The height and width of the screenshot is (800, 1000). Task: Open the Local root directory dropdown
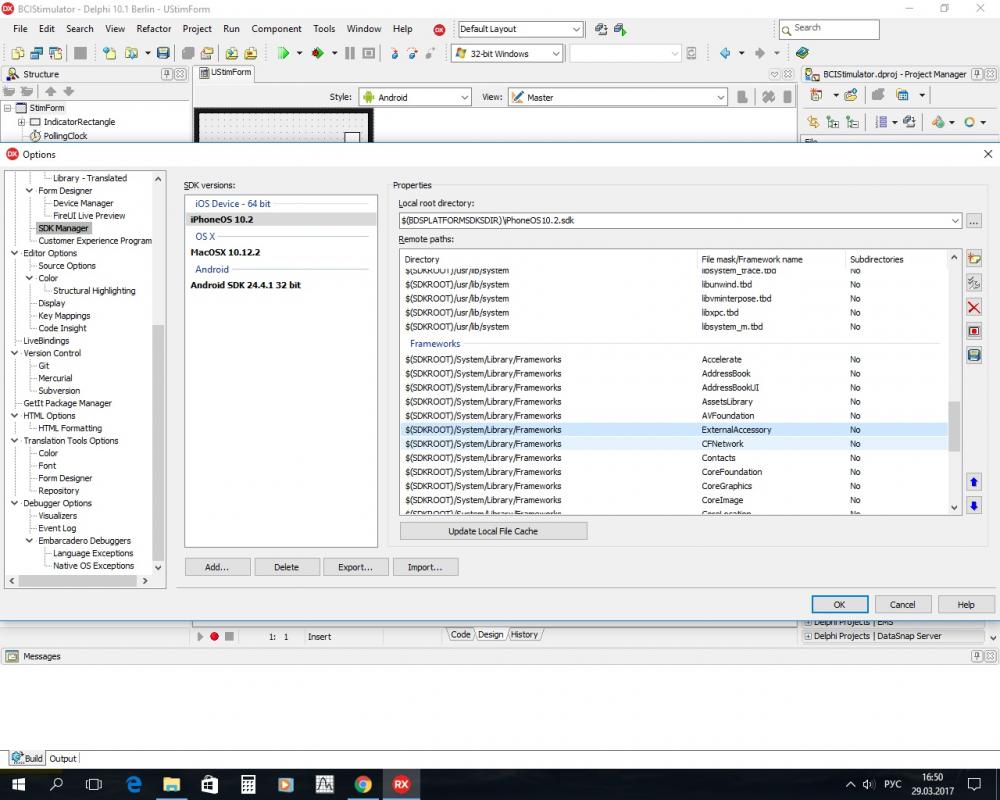(955, 221)
